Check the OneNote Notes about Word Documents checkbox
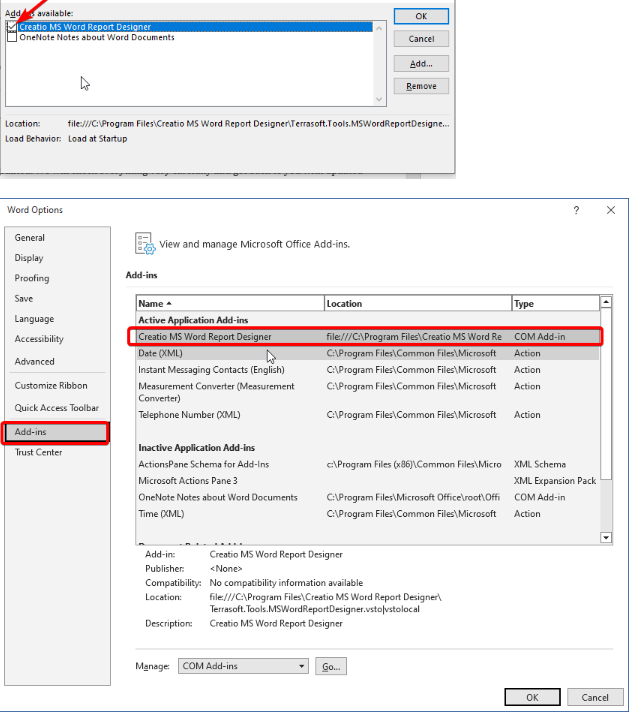The image size is (633, 719). coord(12,37)
